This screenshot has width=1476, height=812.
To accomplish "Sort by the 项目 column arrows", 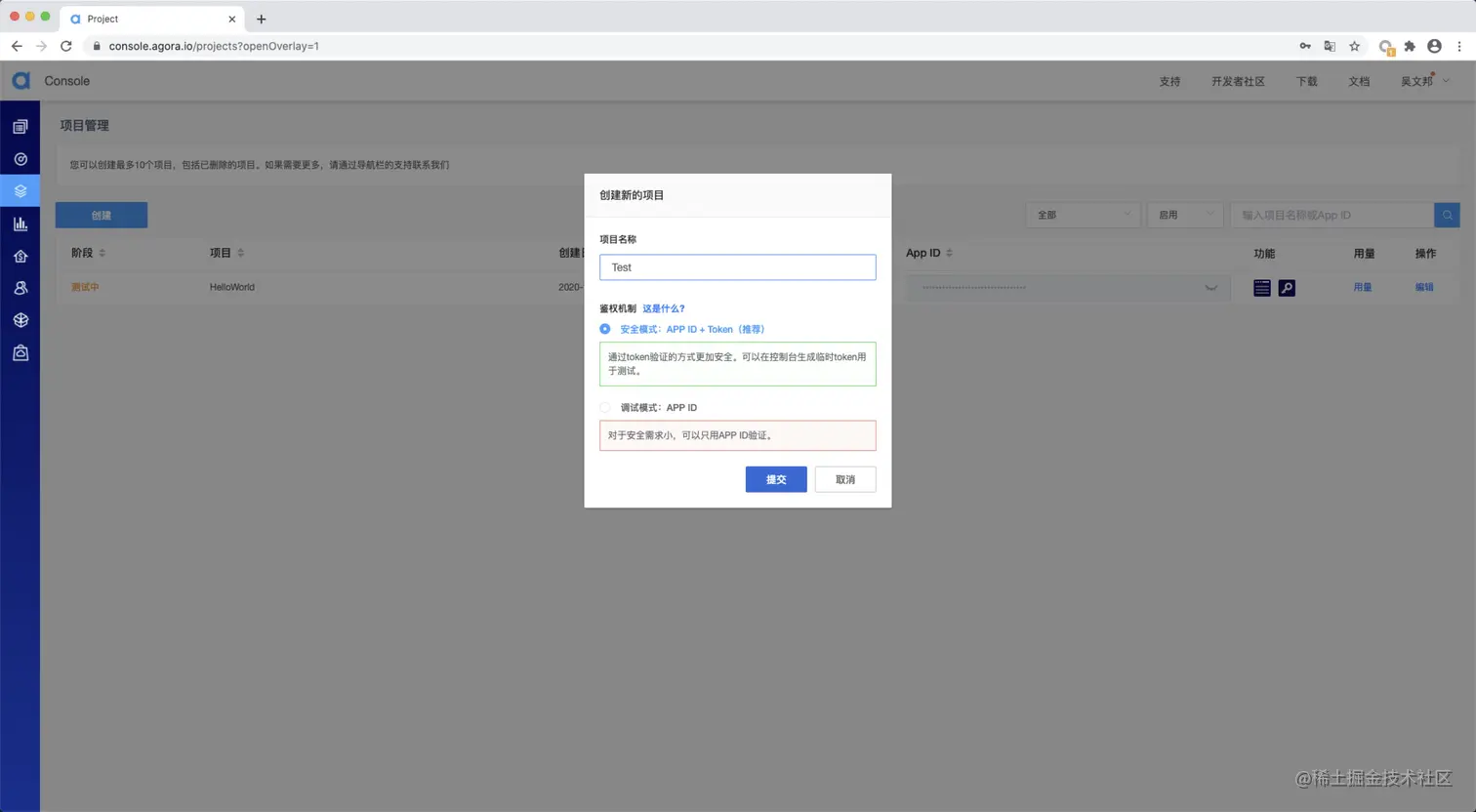I will 241,253.
